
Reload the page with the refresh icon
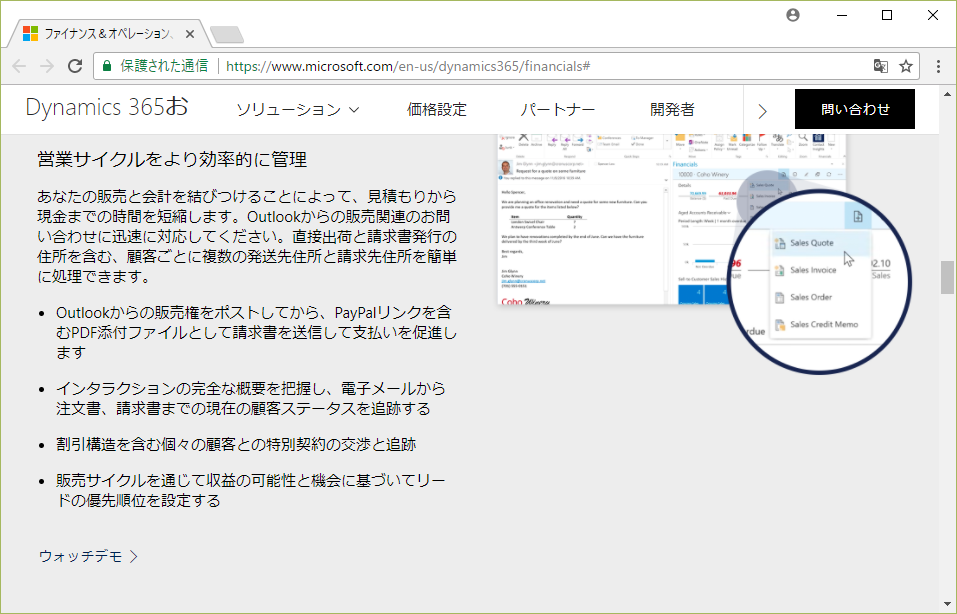click(75, 66)
